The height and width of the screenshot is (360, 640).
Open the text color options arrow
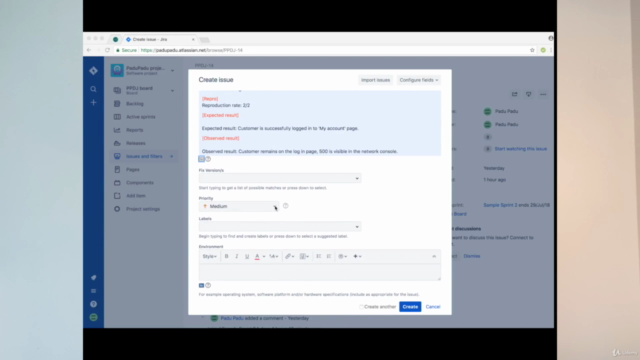264,256
